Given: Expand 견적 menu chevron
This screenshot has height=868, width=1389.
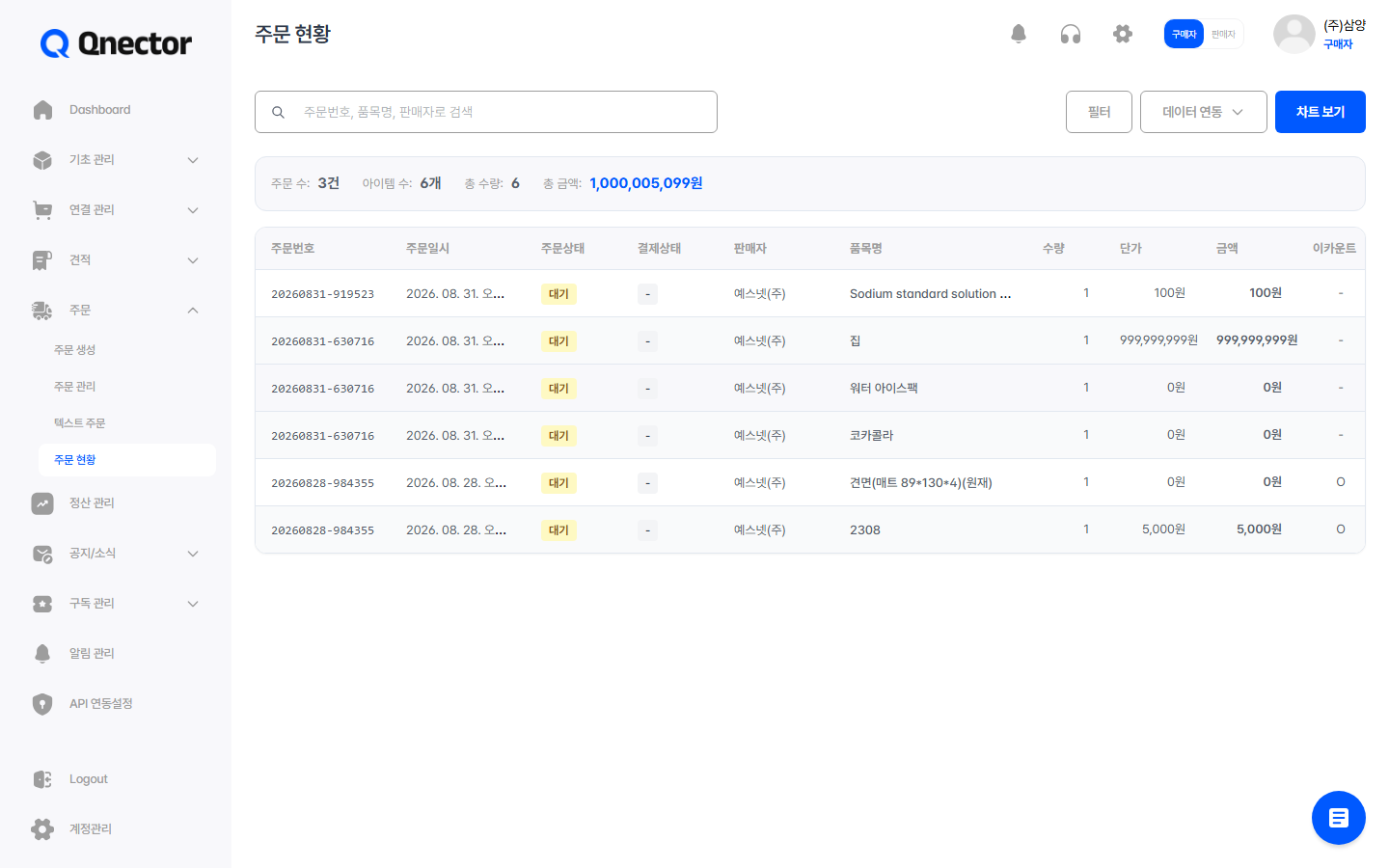Looking at the screenshot, I should [x=193, y=260].
